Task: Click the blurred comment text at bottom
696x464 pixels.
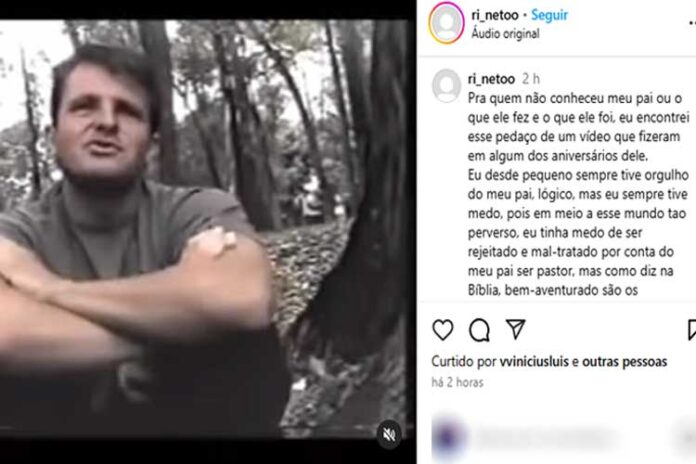Action: [548, 438]
